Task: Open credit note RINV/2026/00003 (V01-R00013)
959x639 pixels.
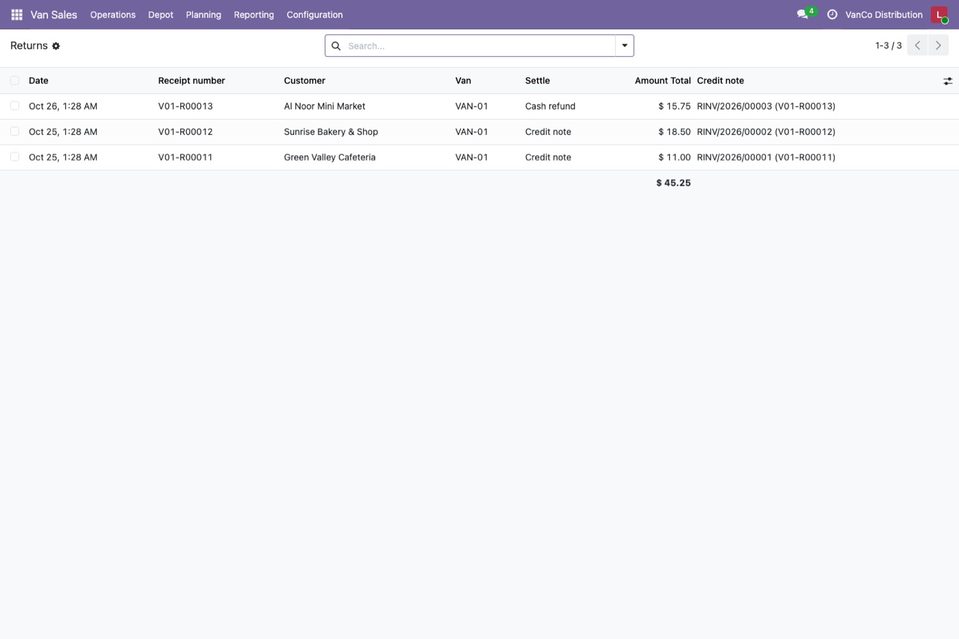Action: (766, 106)
